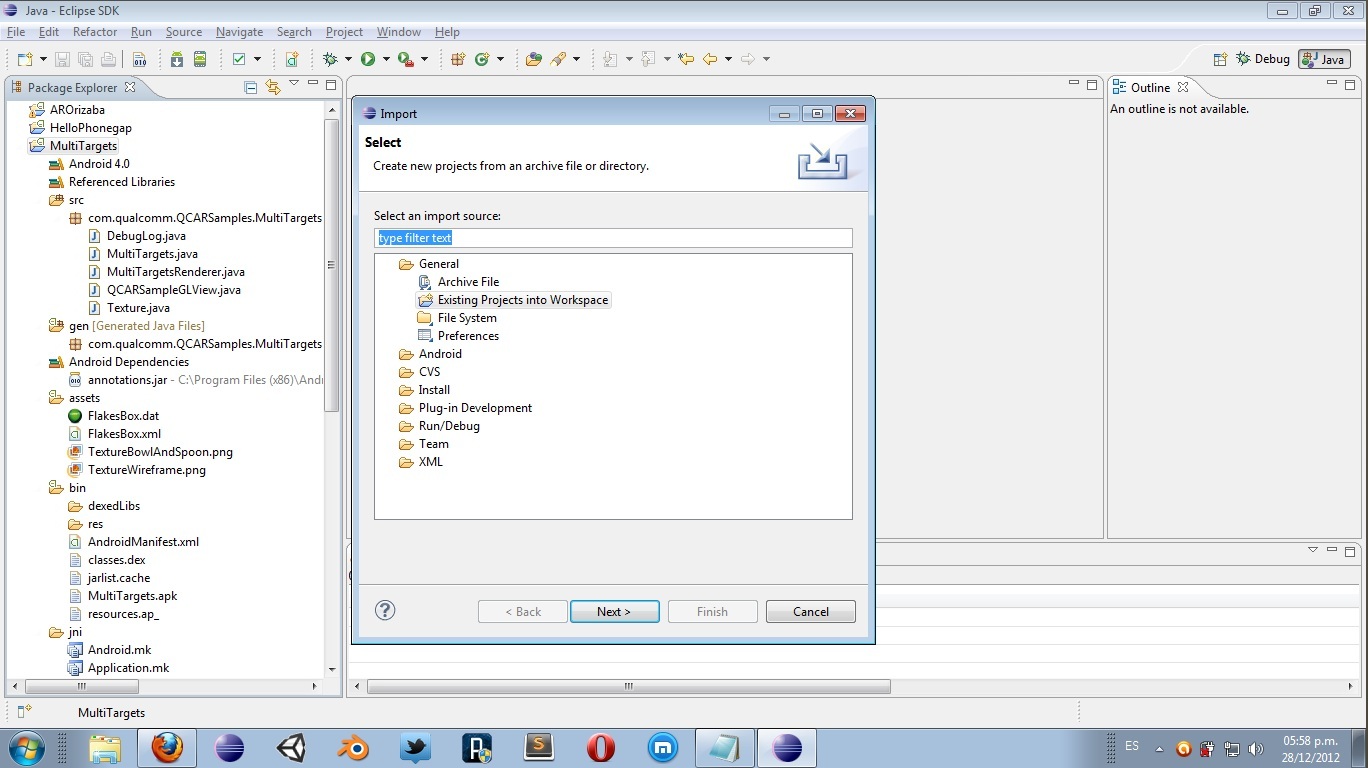Click the Package Explorer vertical scrollbar
Viewport: 1368px width, 768px height.
point(331,265)
